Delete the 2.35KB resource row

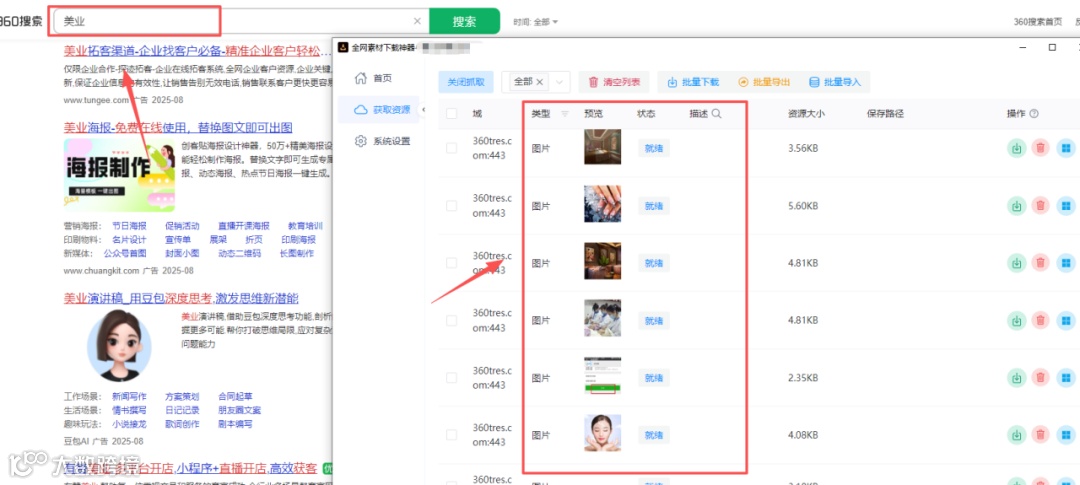(1041, 378)
